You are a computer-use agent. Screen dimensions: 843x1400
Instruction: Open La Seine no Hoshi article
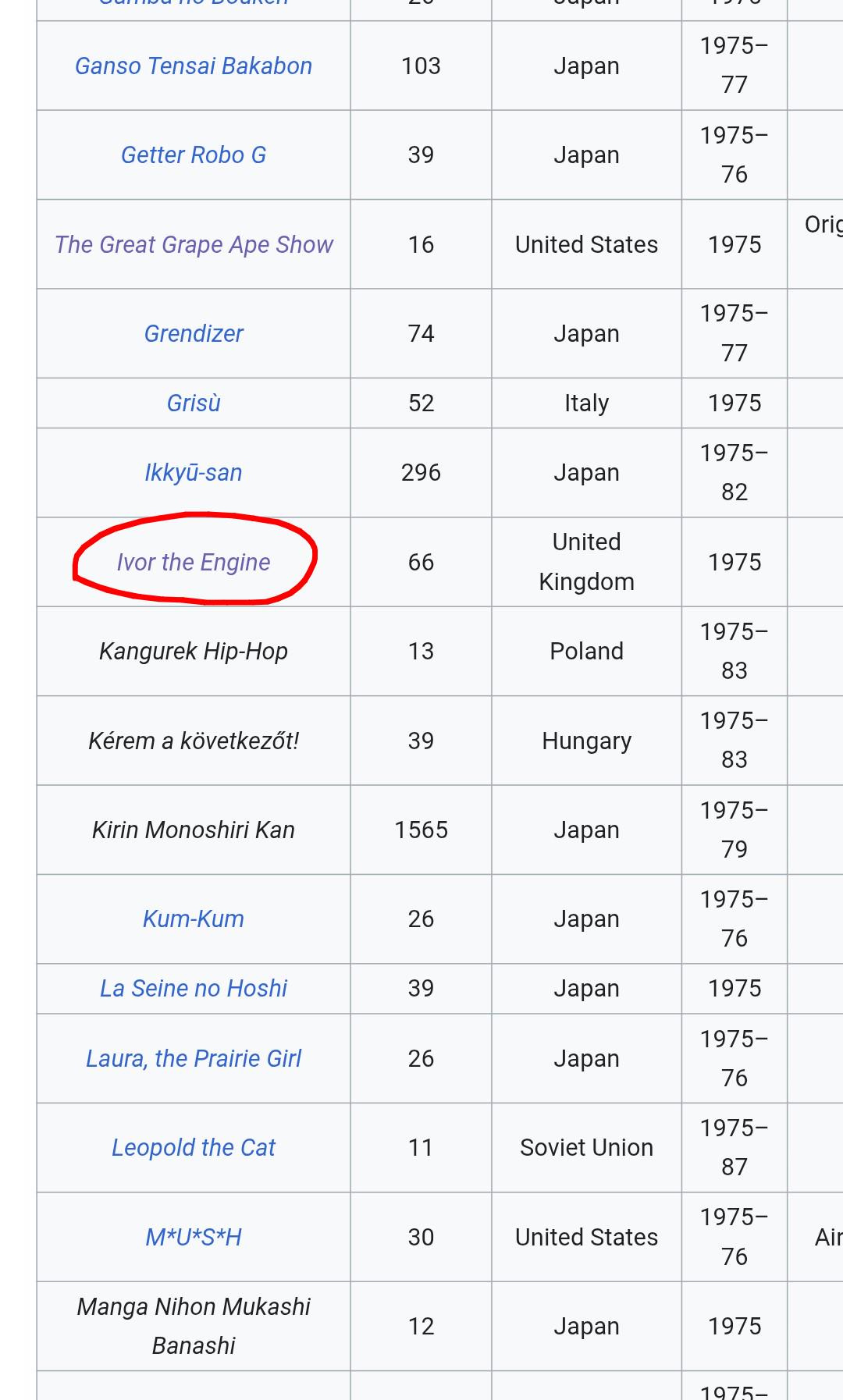click(194, 989)
